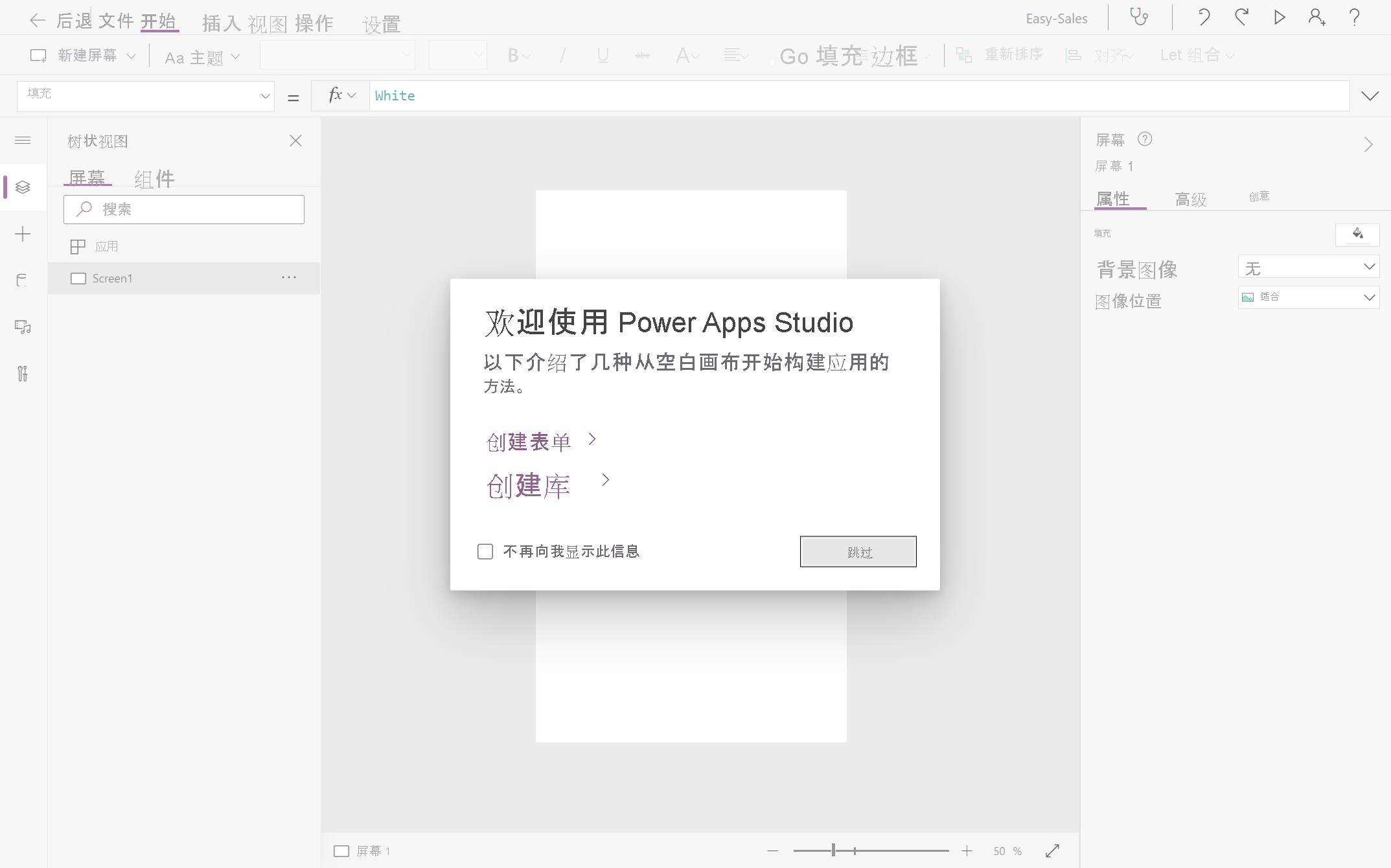
Task: Open Screen1 more options ellipsis
Action: pos(289,278)
